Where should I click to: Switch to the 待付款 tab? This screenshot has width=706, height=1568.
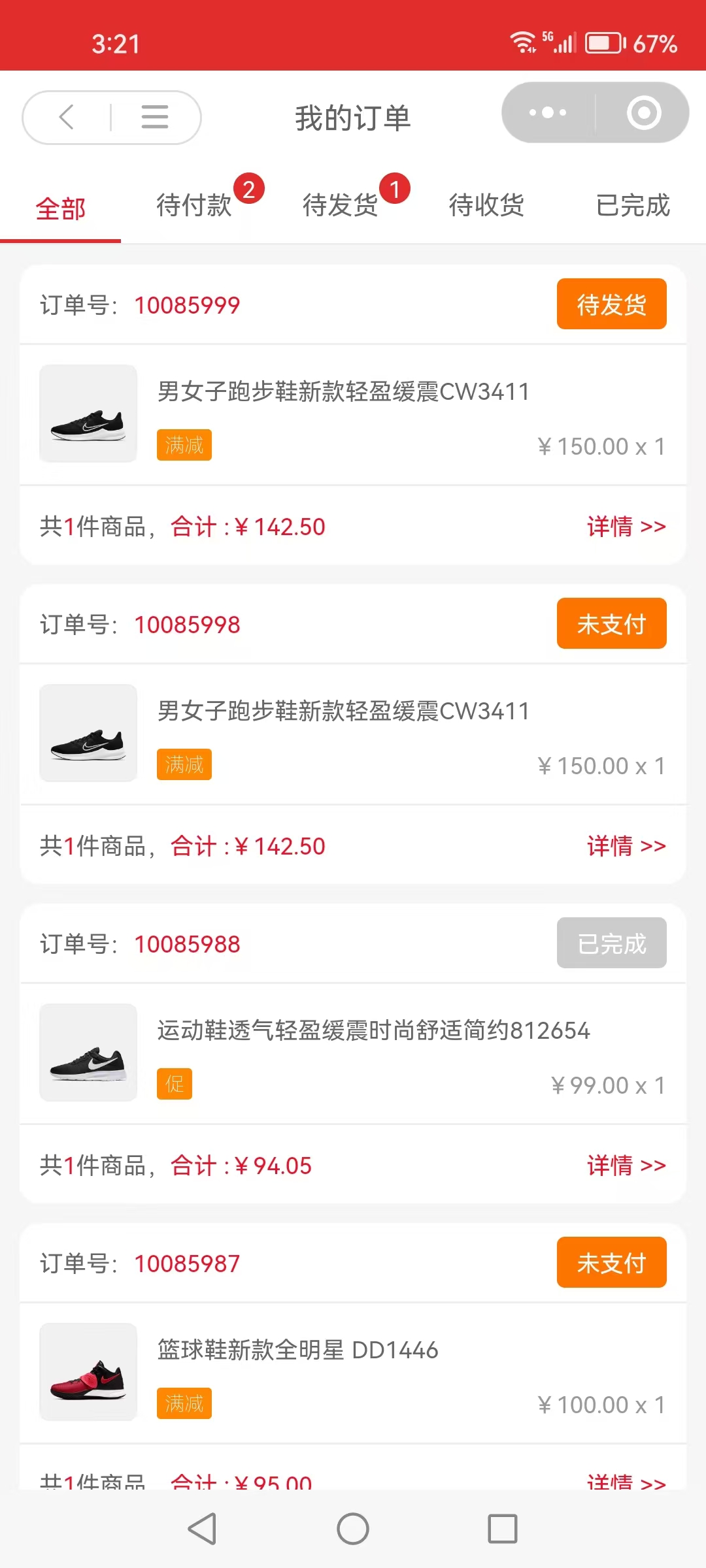pos(194,206)
